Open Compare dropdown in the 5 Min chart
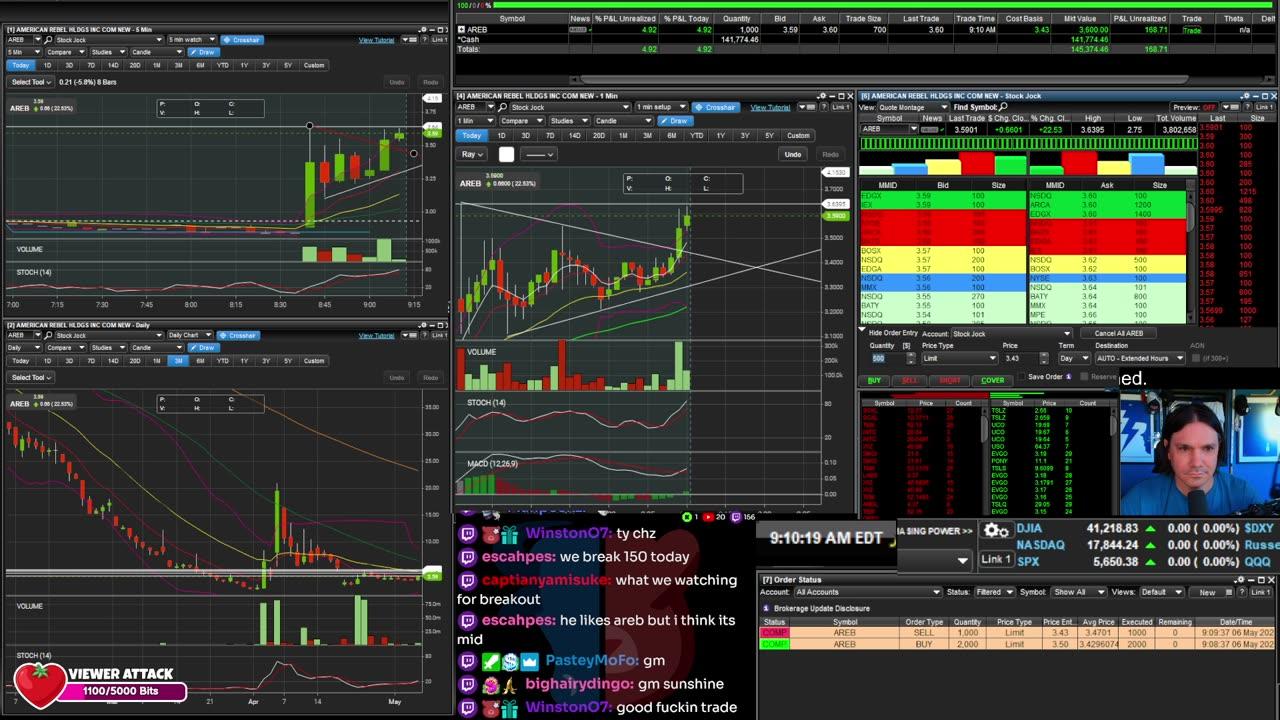Screen dimensions: 1280x720 pos(65,52)
